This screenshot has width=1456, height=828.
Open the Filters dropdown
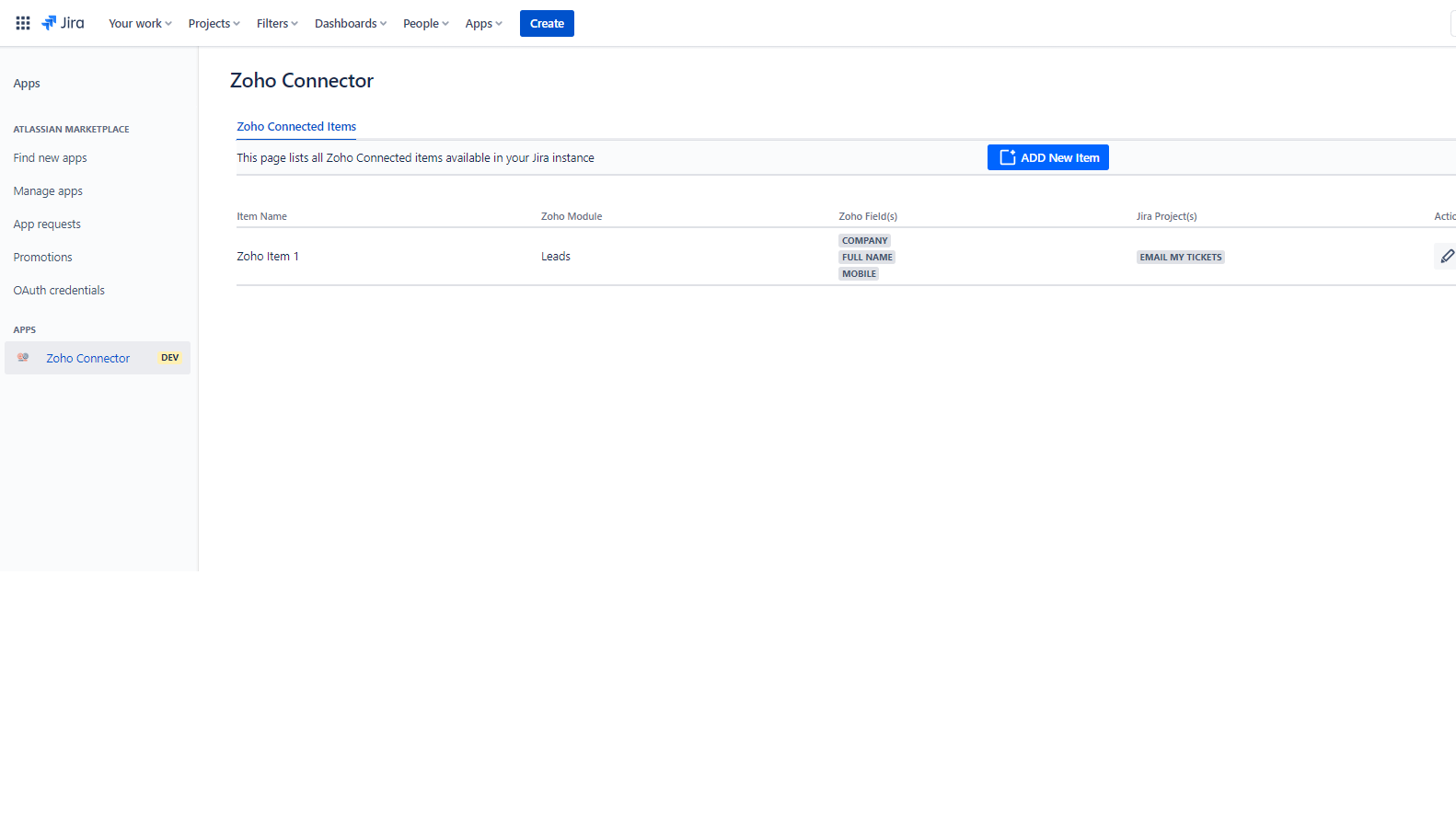click(277, 23)
